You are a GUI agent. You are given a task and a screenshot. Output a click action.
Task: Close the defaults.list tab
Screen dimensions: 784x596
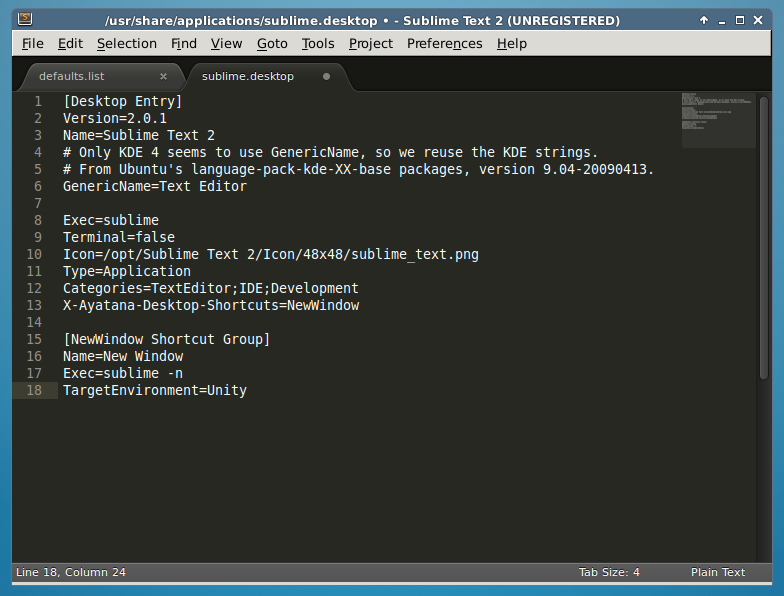163,76
